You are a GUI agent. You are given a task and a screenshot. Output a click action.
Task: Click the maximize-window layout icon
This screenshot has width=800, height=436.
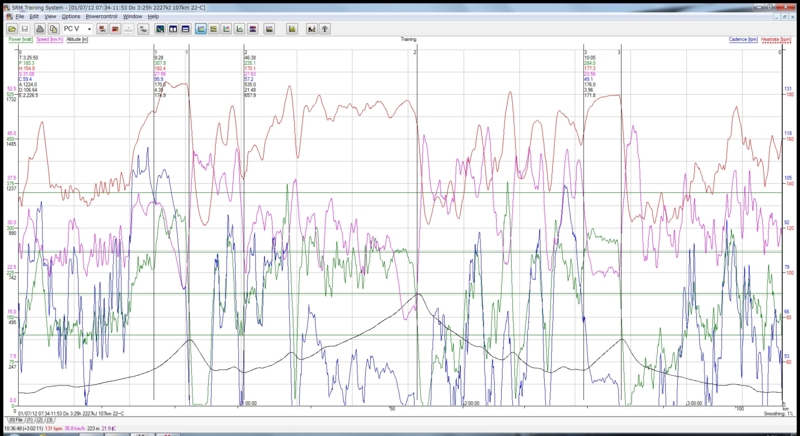click(160, 29)
